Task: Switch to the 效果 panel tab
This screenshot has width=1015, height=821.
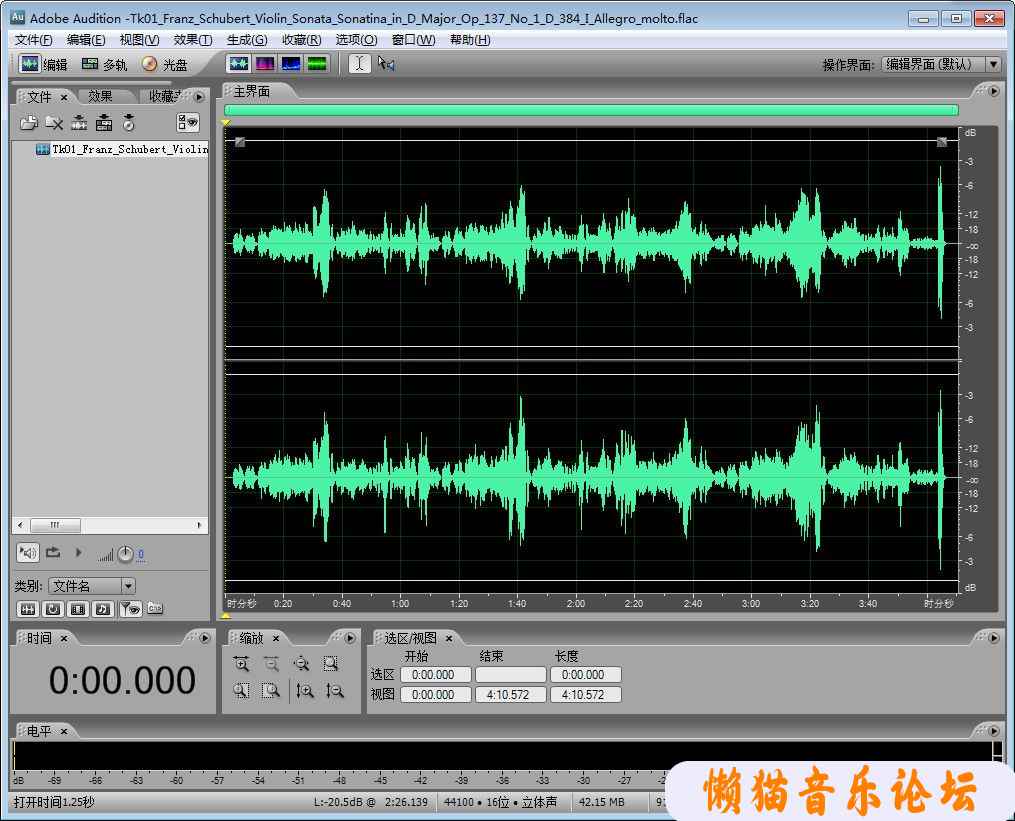Action: 100,96
